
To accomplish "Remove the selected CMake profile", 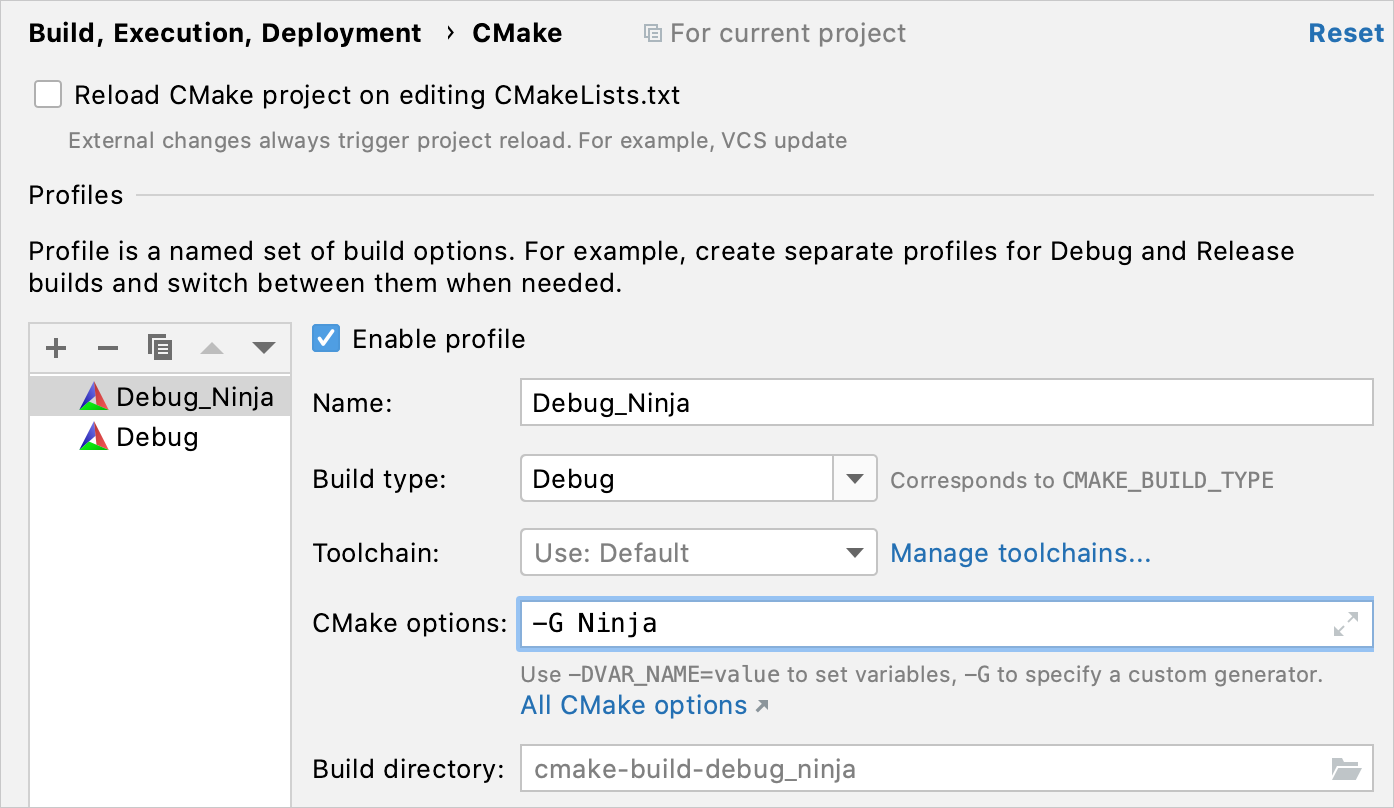I will pos(108,348).
